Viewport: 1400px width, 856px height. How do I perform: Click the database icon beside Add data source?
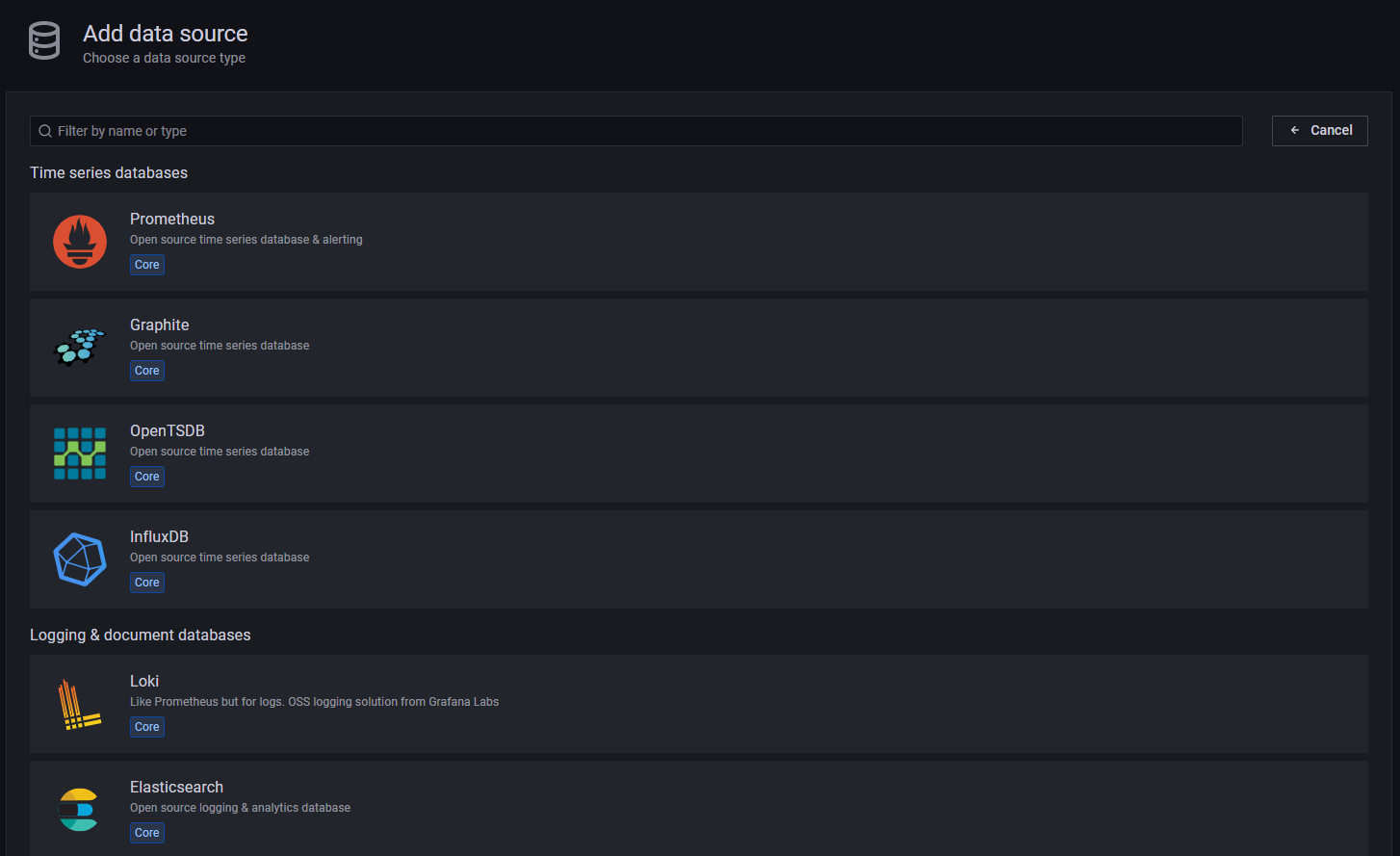tap(44, 41)
